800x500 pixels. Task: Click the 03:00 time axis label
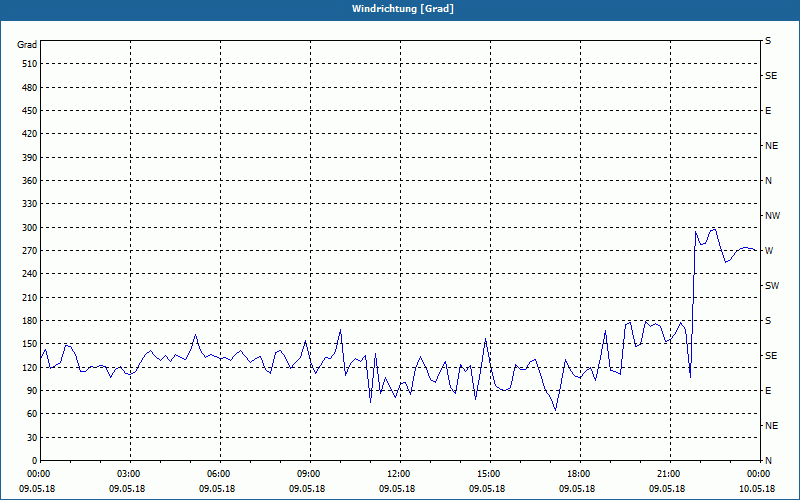(x=131, y=474)
